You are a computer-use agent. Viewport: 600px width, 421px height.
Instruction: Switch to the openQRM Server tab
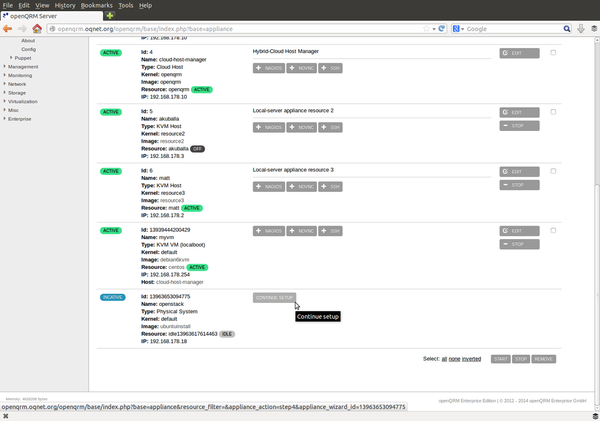point(52,16)
